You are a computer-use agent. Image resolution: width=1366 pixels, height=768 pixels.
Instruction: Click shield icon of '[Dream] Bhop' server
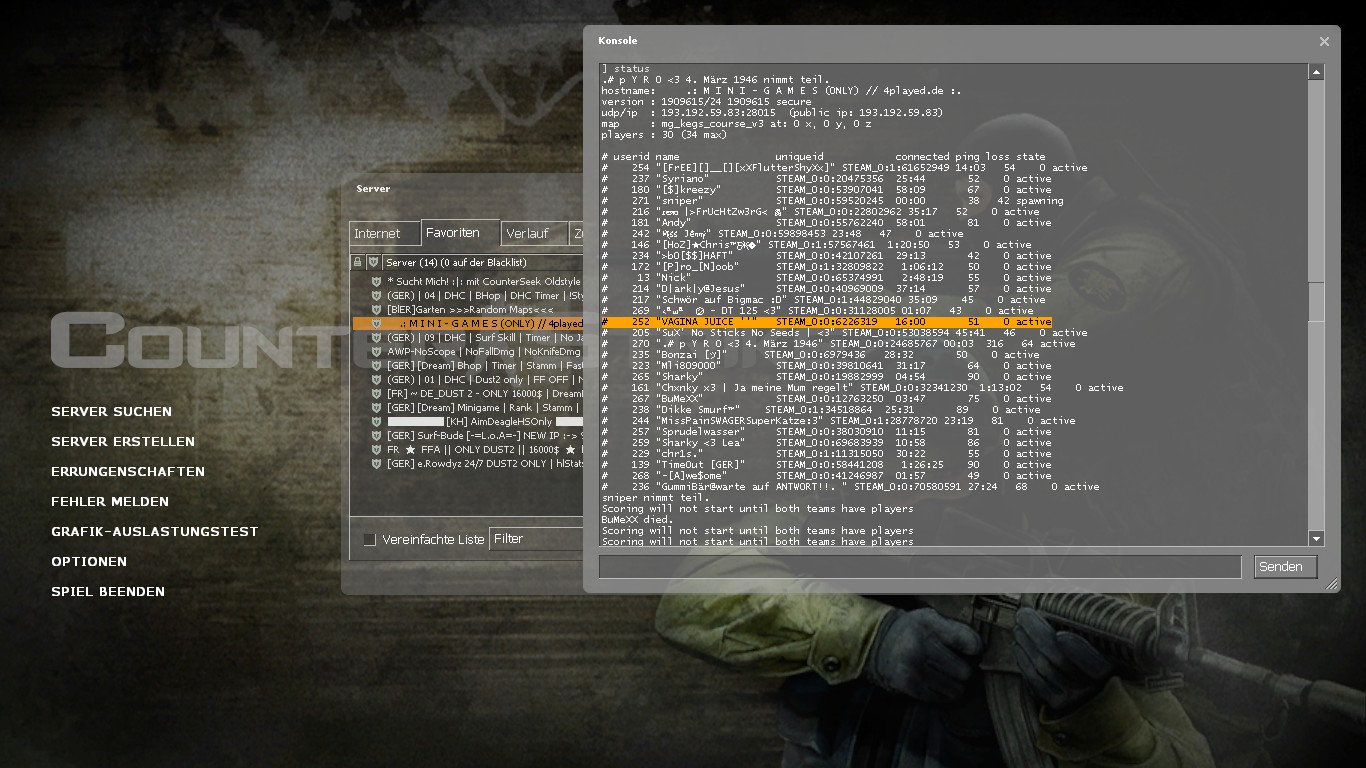377,366
